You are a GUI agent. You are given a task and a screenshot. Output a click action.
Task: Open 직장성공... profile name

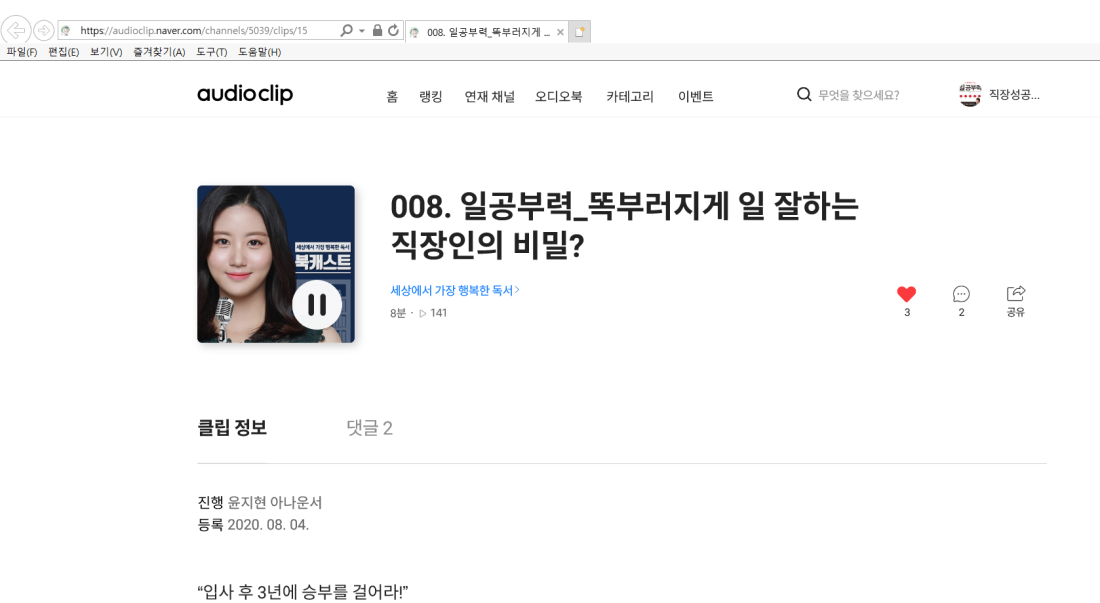coord(1014,95)
